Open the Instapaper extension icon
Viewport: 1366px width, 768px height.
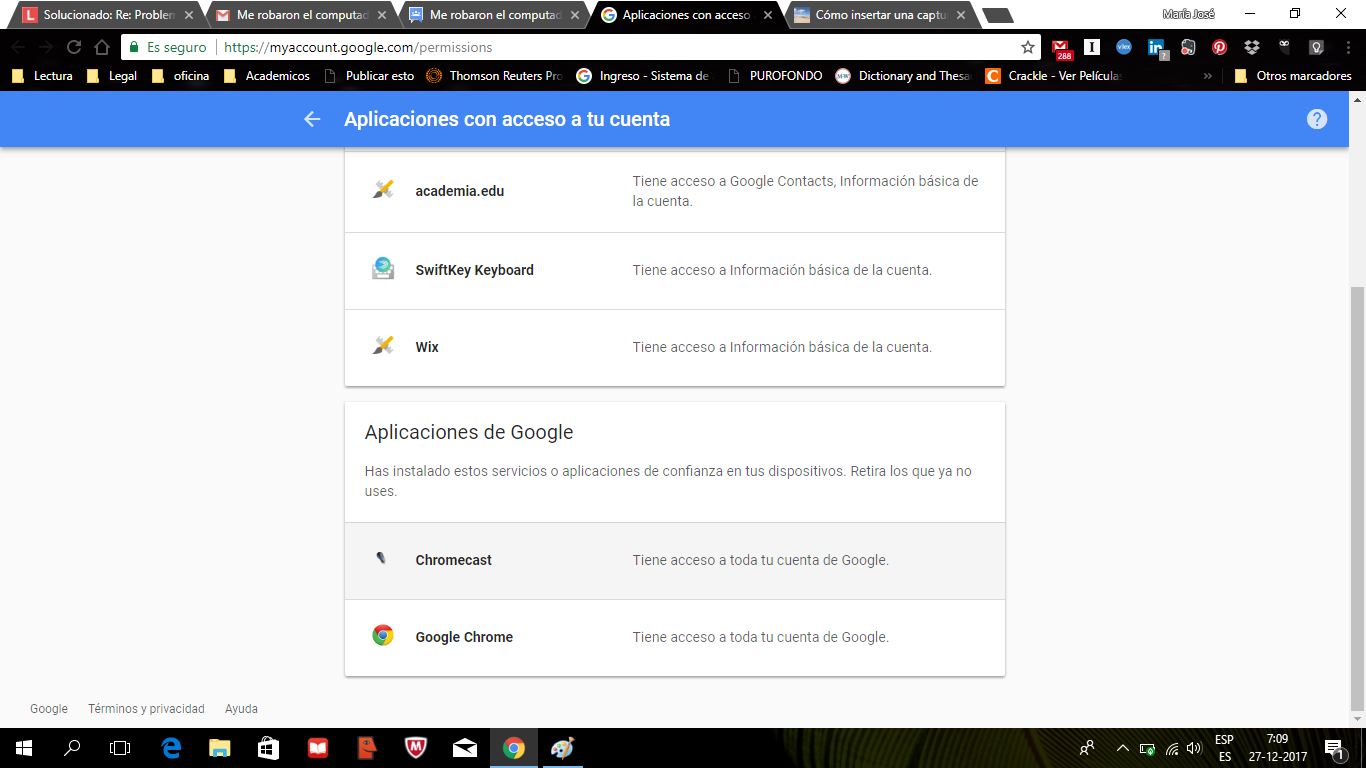pos(1092,47)
